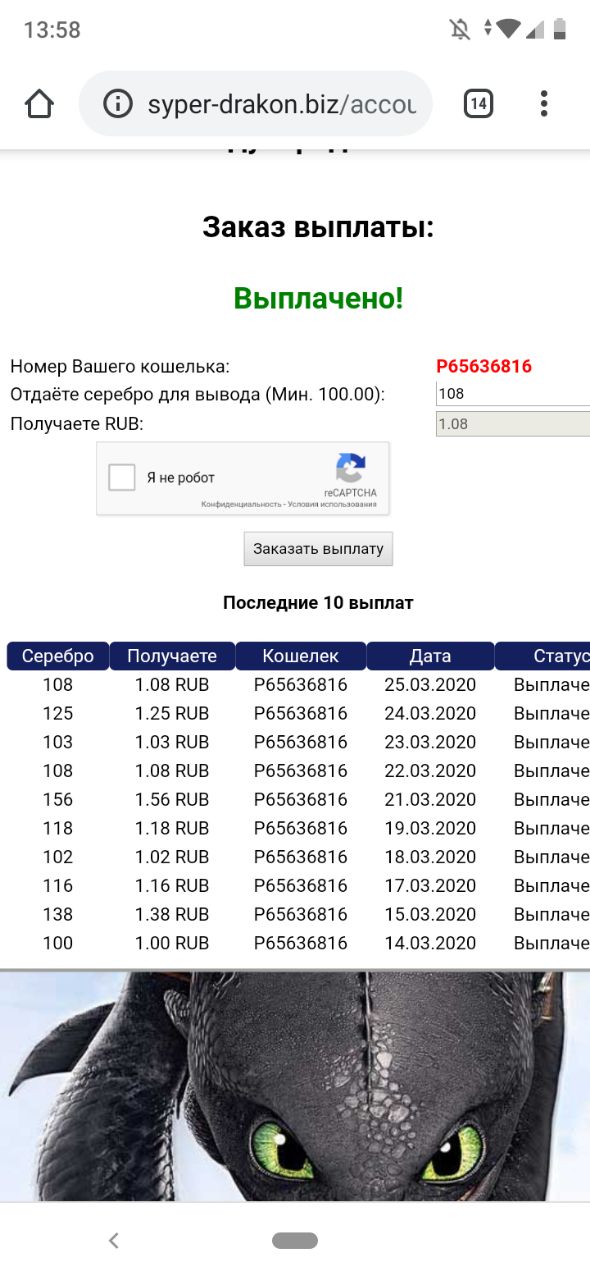Click the RUB amount field showing 1.08
Screen dimensions: 590x1280
coord(513,424)
